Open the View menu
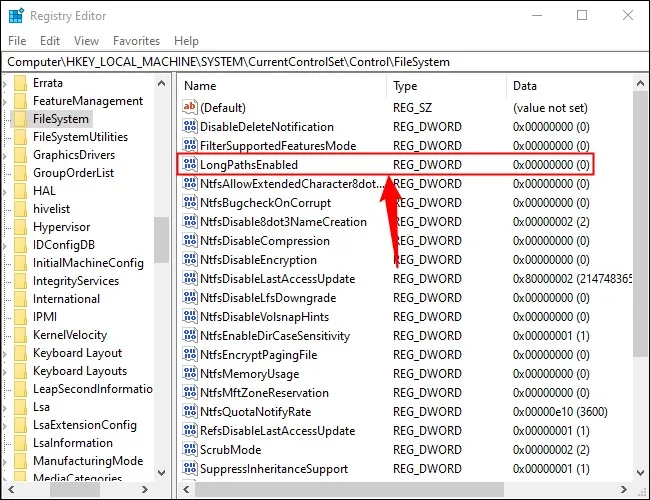Screen dimensions: 650x500 tap(86, 41)
